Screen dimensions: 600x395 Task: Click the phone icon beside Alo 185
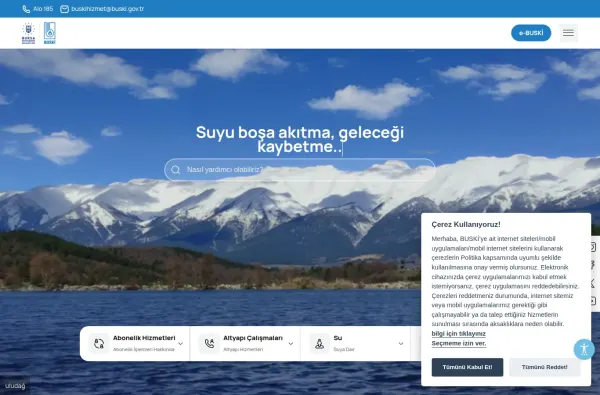tap(26, 9)
